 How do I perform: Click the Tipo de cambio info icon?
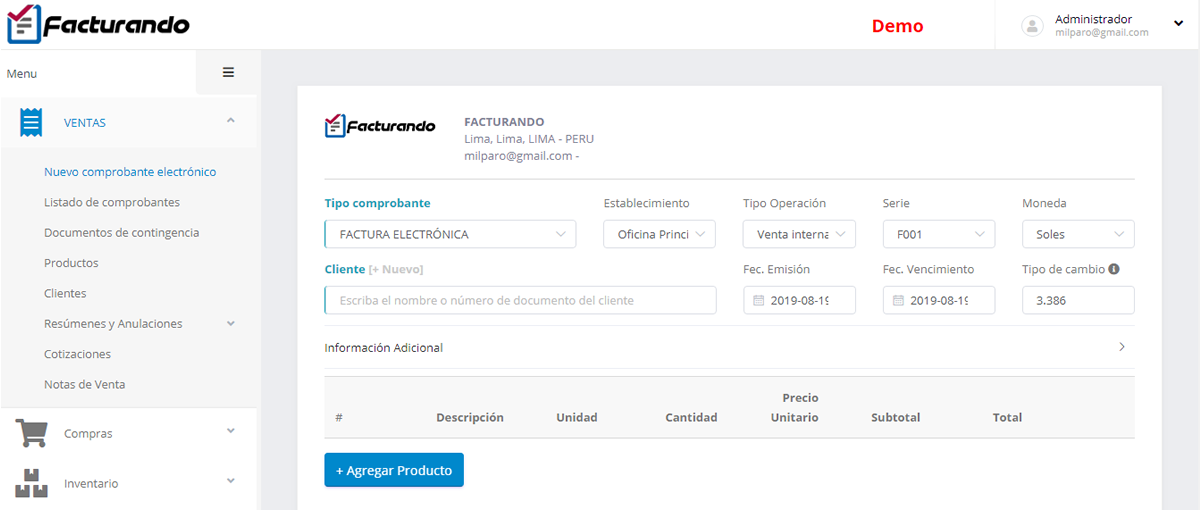click(x=1114, y=269)
